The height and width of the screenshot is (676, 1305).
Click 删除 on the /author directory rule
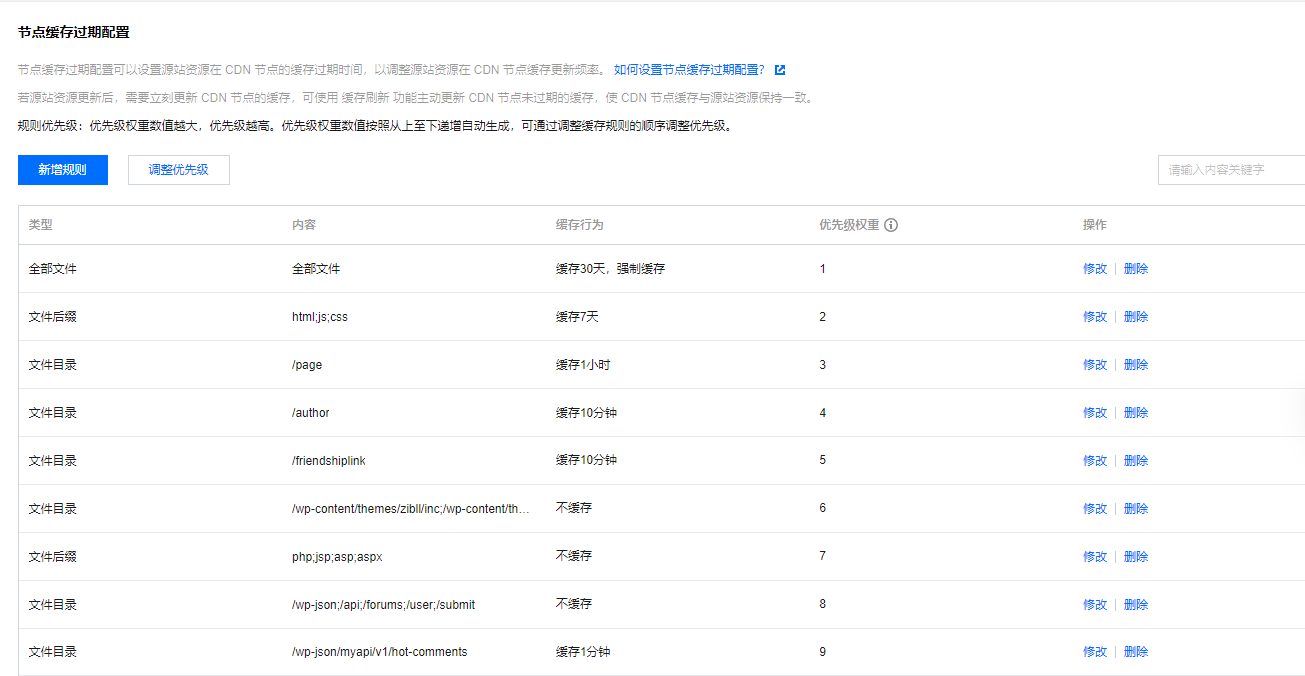point(1136,412)
